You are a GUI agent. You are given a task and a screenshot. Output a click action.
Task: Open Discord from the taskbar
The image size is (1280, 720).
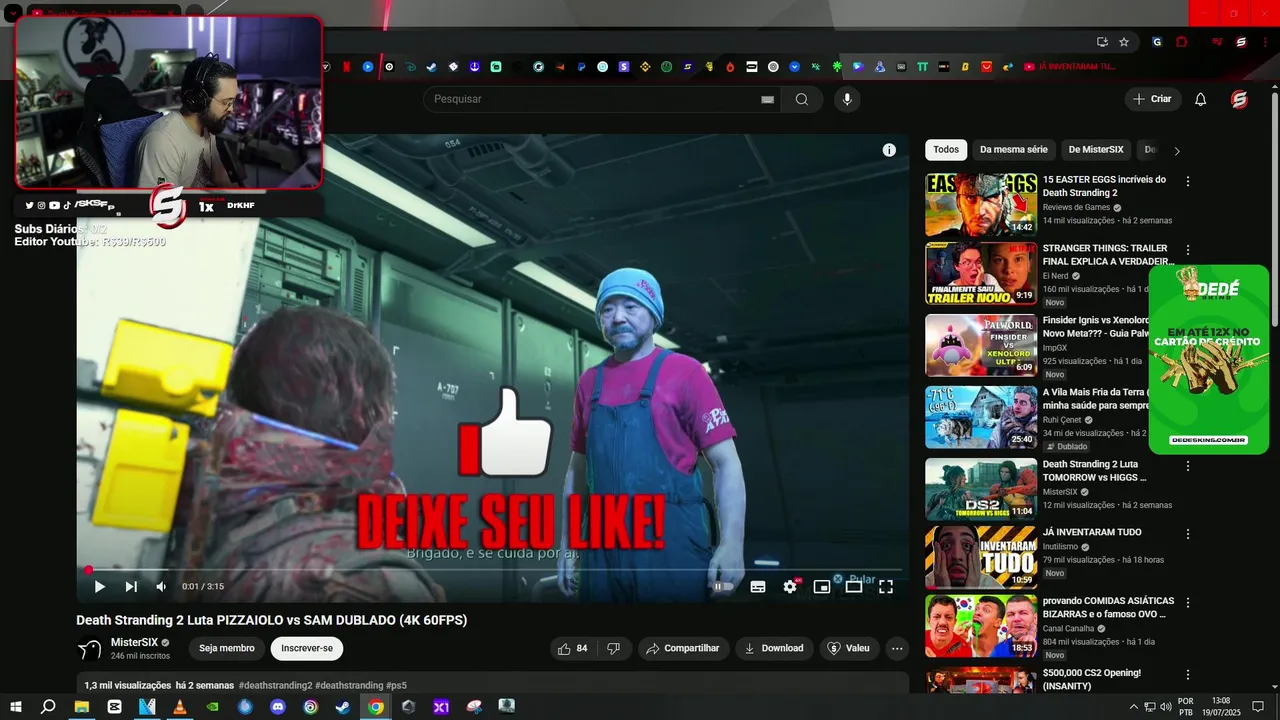[x=278, y=707]
